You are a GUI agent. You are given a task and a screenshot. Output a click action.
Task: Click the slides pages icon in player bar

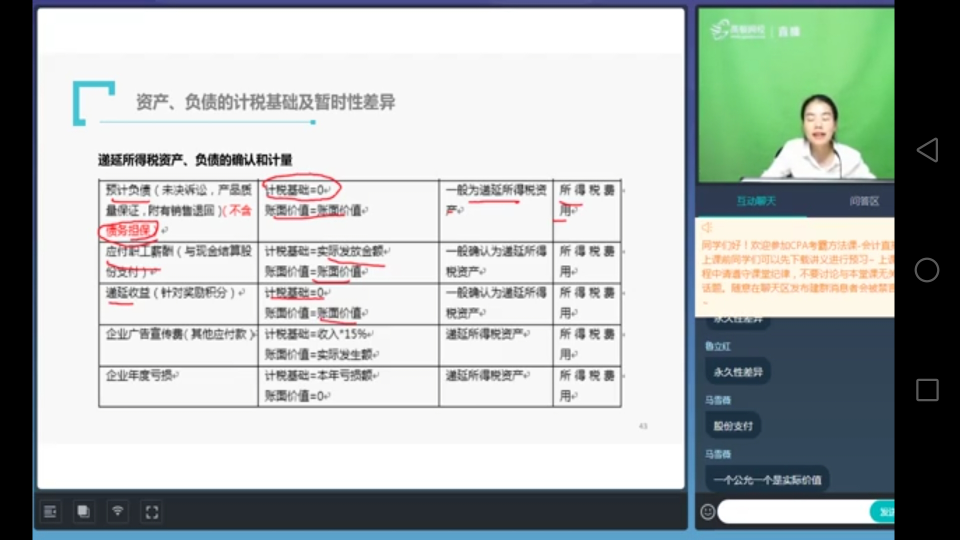pyautogui.click(x=84, y=511)
